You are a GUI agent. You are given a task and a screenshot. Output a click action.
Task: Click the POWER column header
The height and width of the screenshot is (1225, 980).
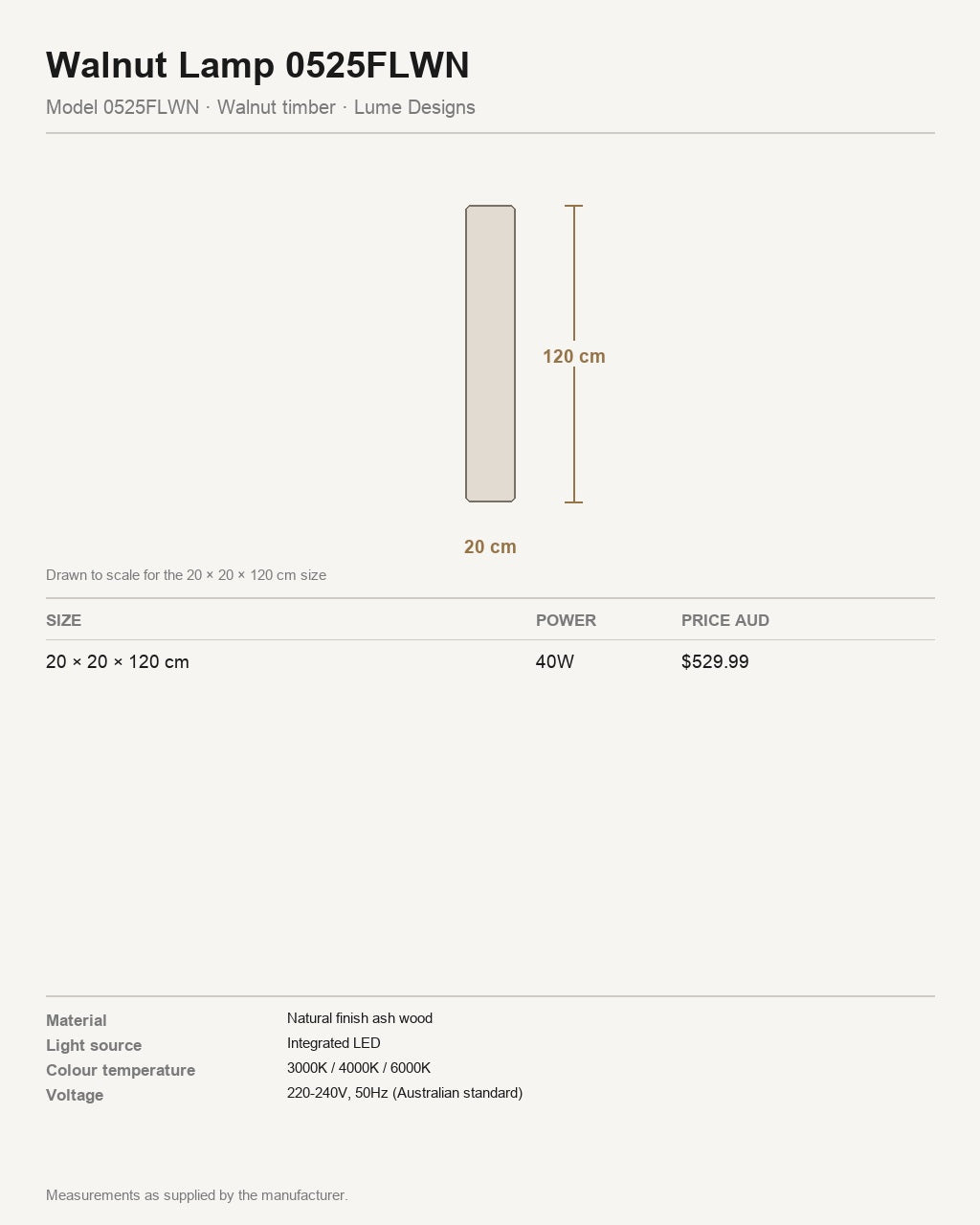[566, 620]
